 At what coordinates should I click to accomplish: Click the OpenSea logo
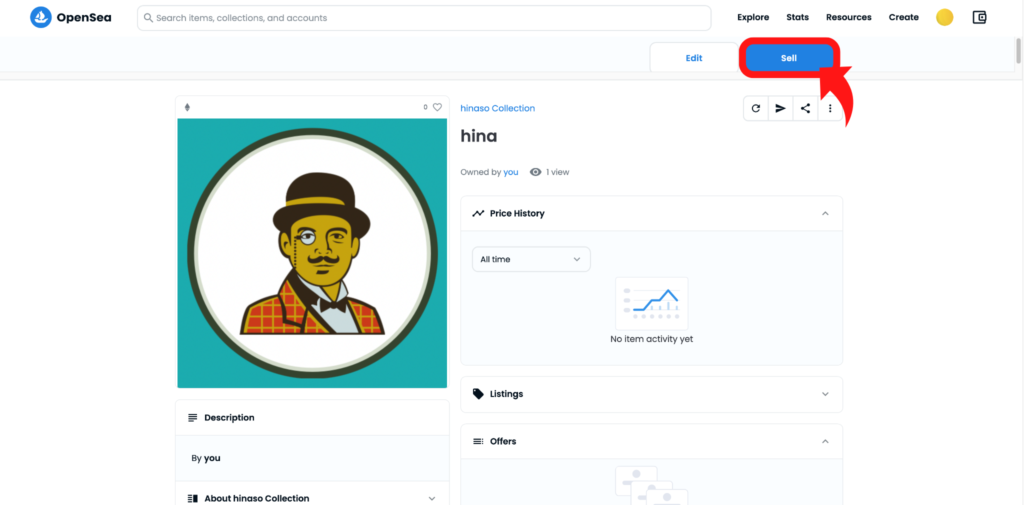(x=71, y=18)
